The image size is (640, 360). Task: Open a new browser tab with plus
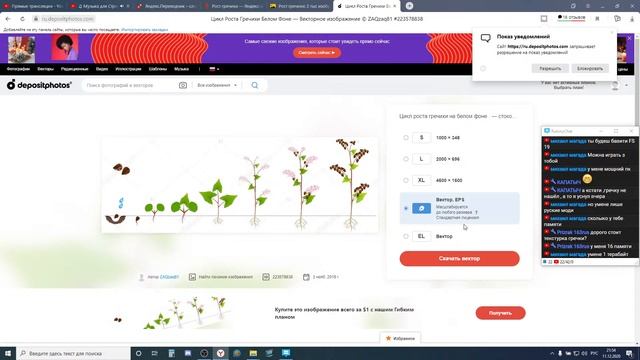coord(409,6)
